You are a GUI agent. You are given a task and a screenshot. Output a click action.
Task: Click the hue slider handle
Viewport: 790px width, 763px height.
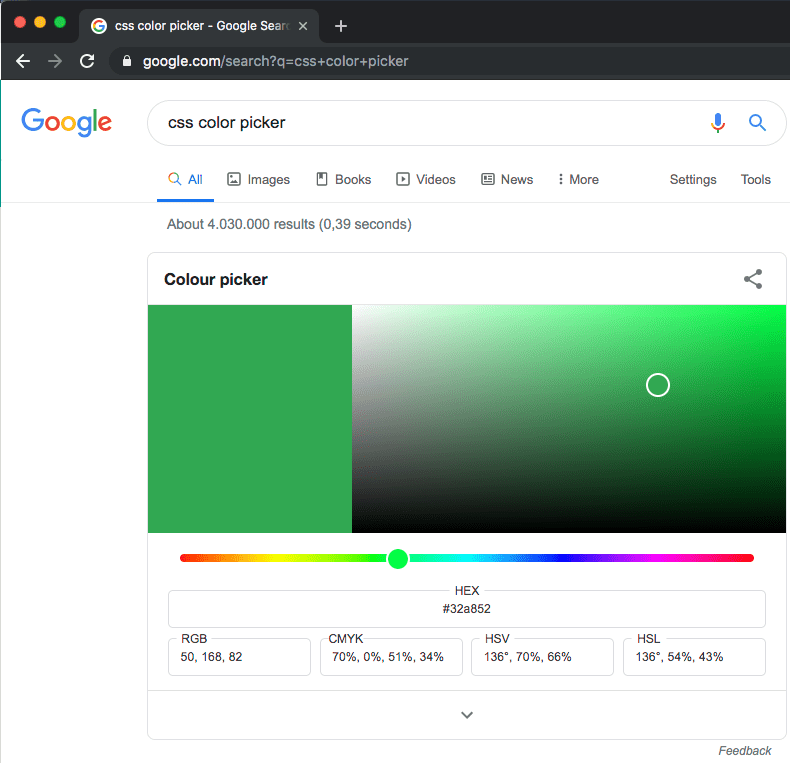point(398,558)
